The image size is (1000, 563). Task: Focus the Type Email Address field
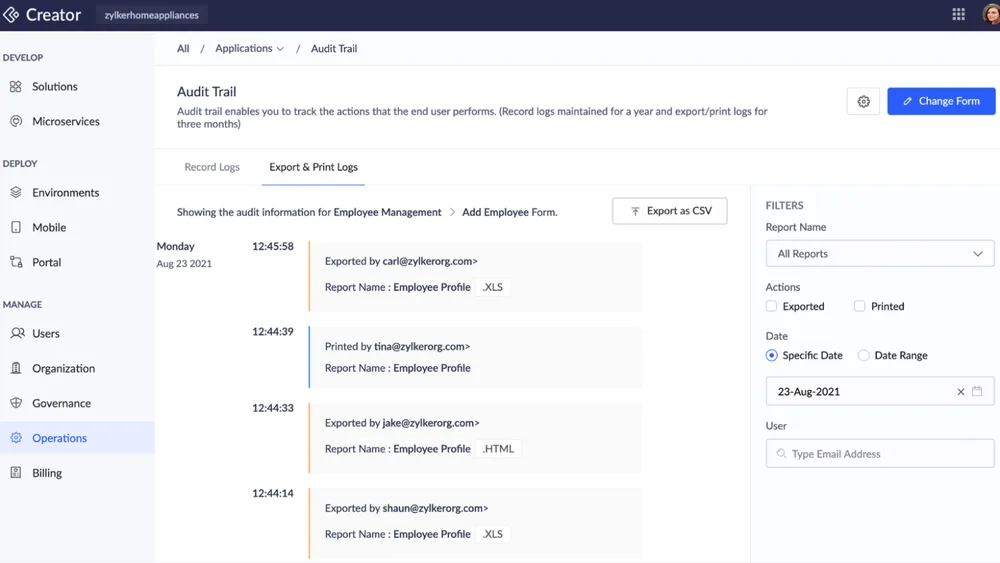[x=880, y=453]
